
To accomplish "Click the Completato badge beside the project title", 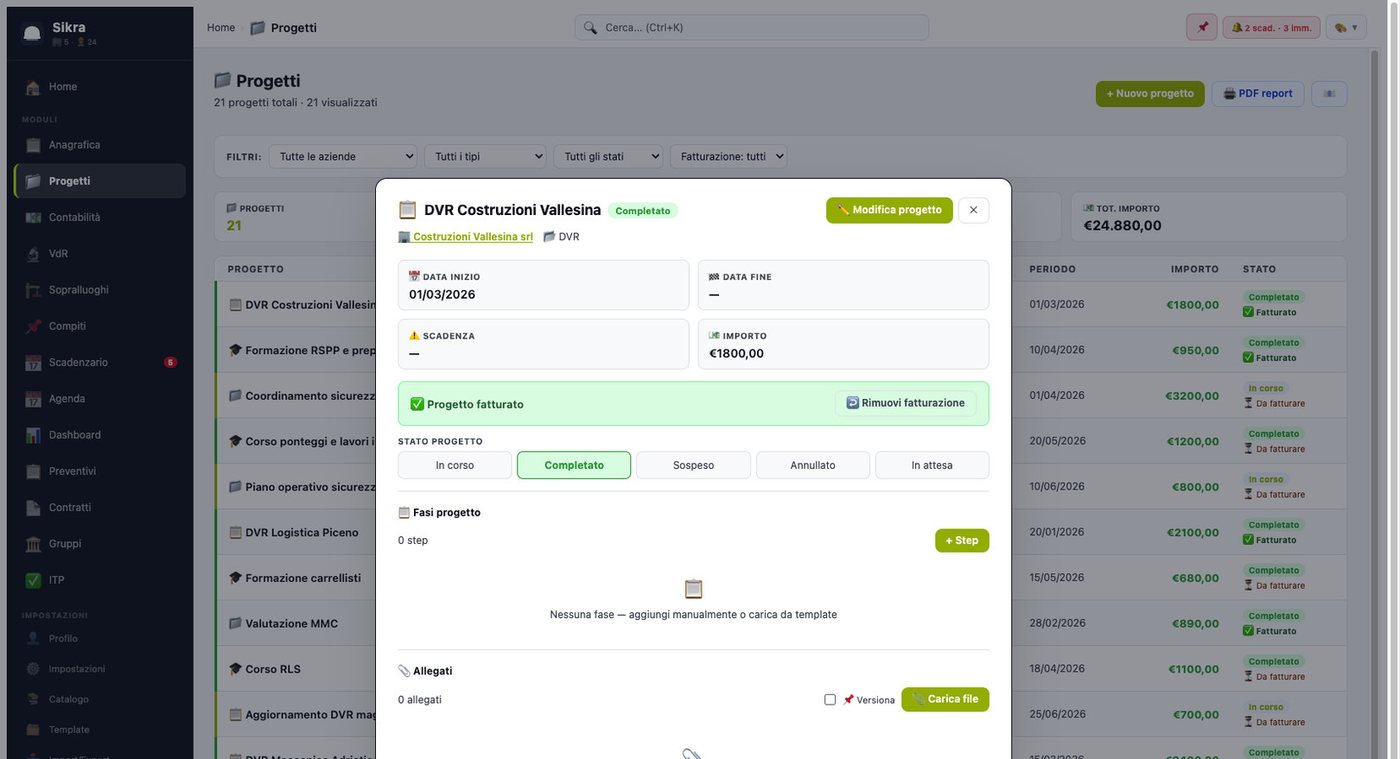I will [643, 211].
